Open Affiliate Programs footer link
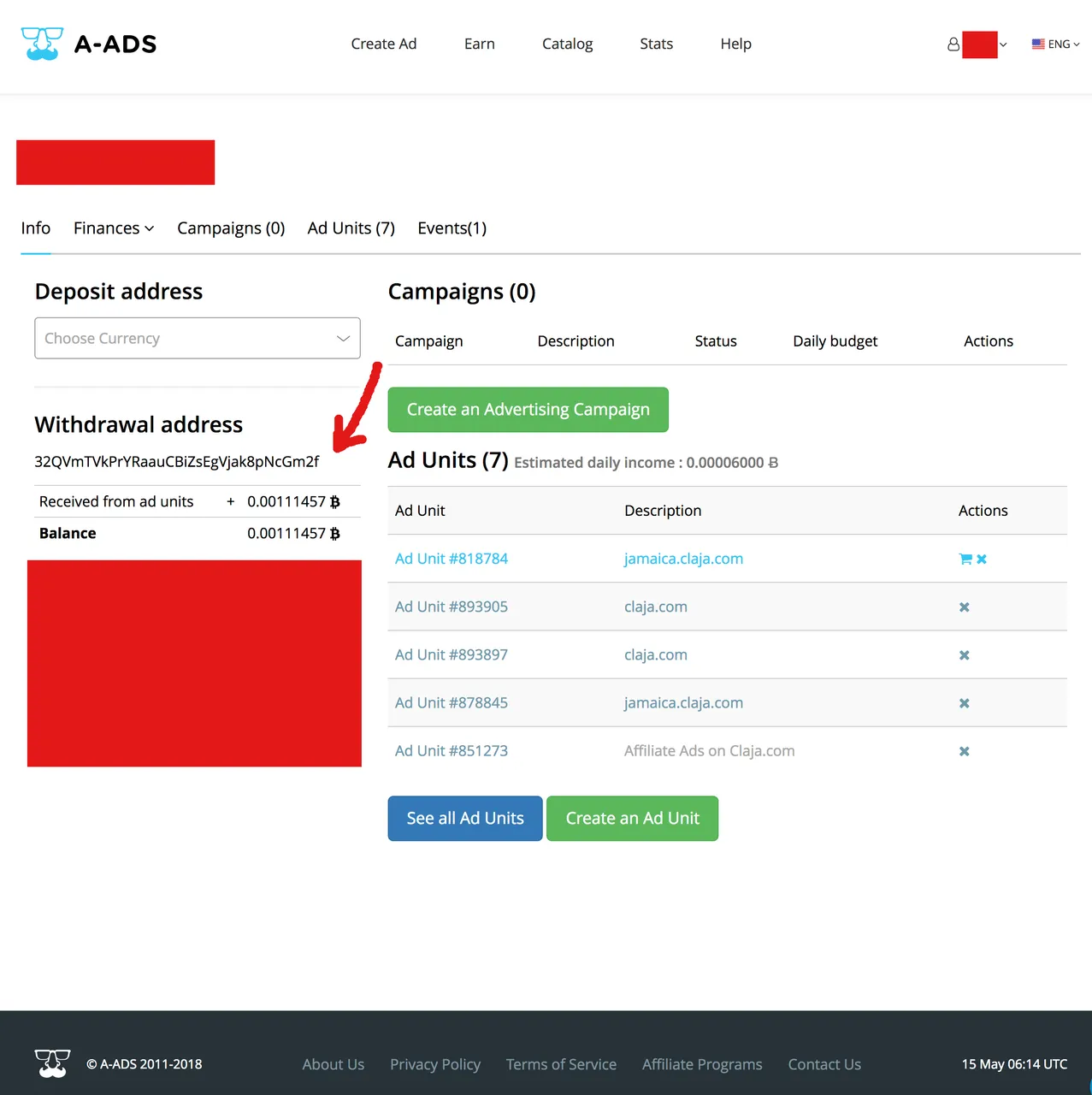The width and height of the screenshot is (1092, 1095). [x=702, y=1064]
